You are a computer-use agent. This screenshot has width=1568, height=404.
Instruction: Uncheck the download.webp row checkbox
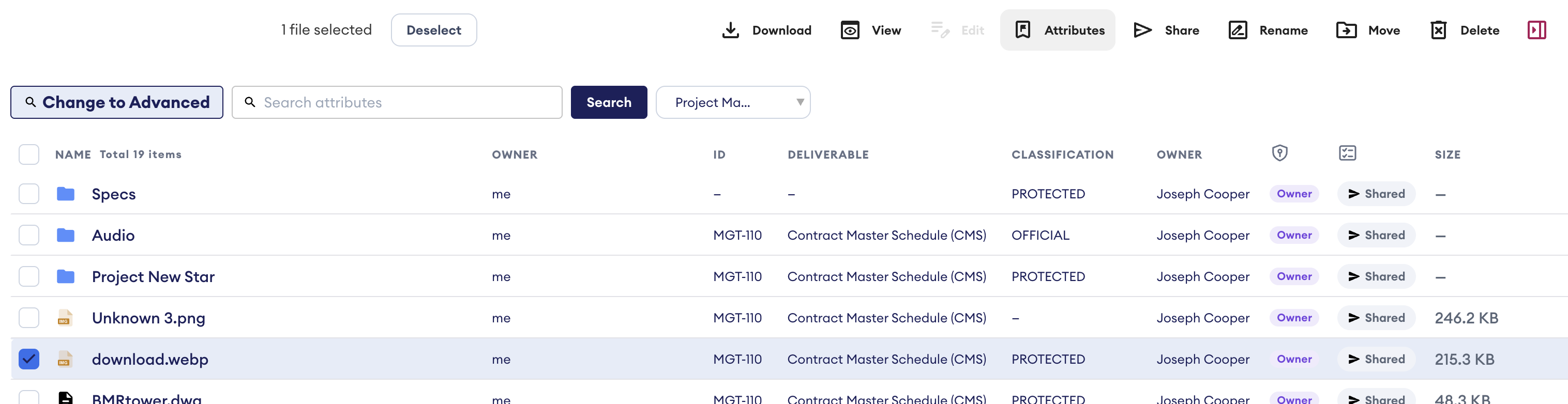tap(28, 360)
